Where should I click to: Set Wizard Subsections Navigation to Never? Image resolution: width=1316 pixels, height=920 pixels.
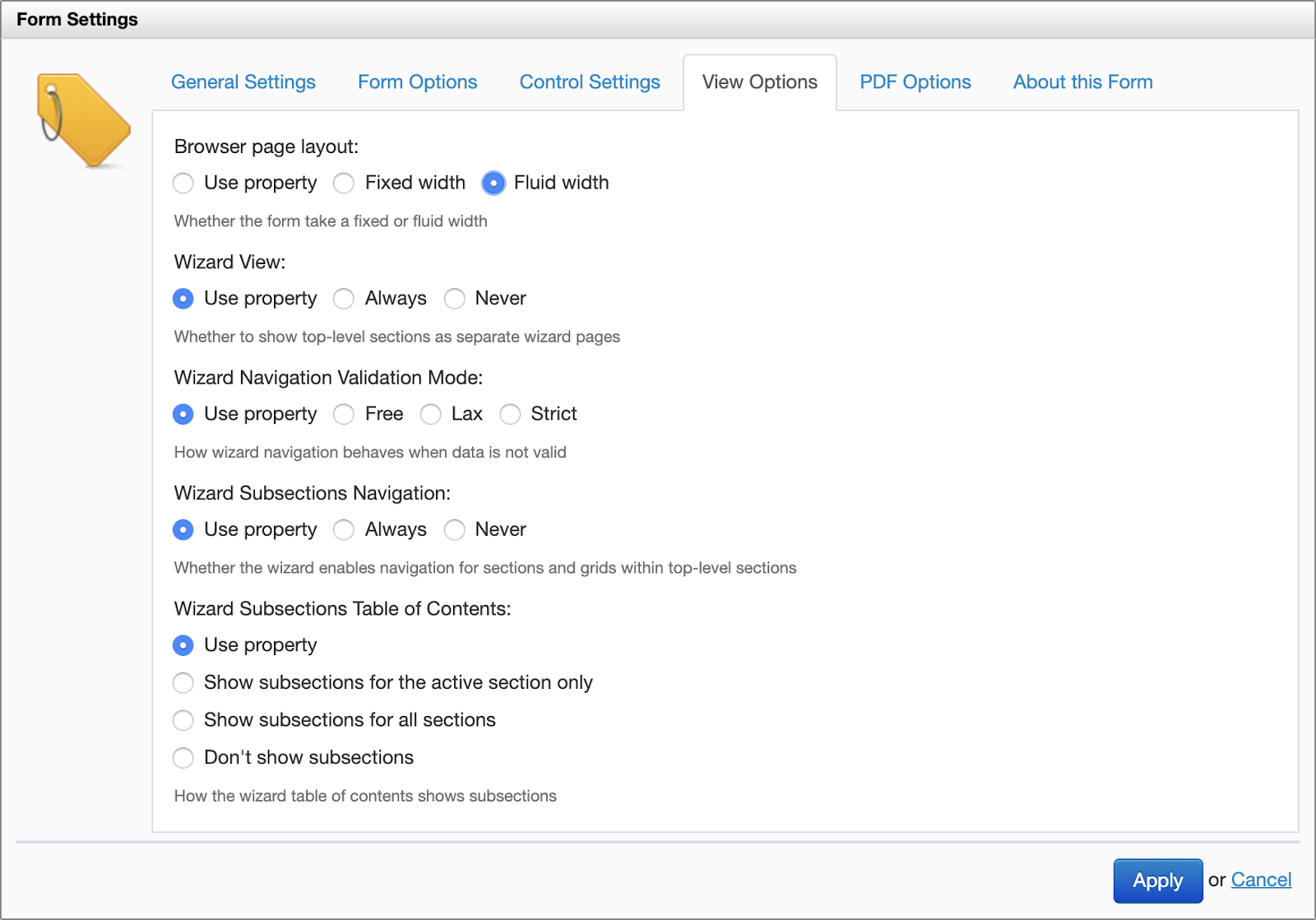click(455, 530)
